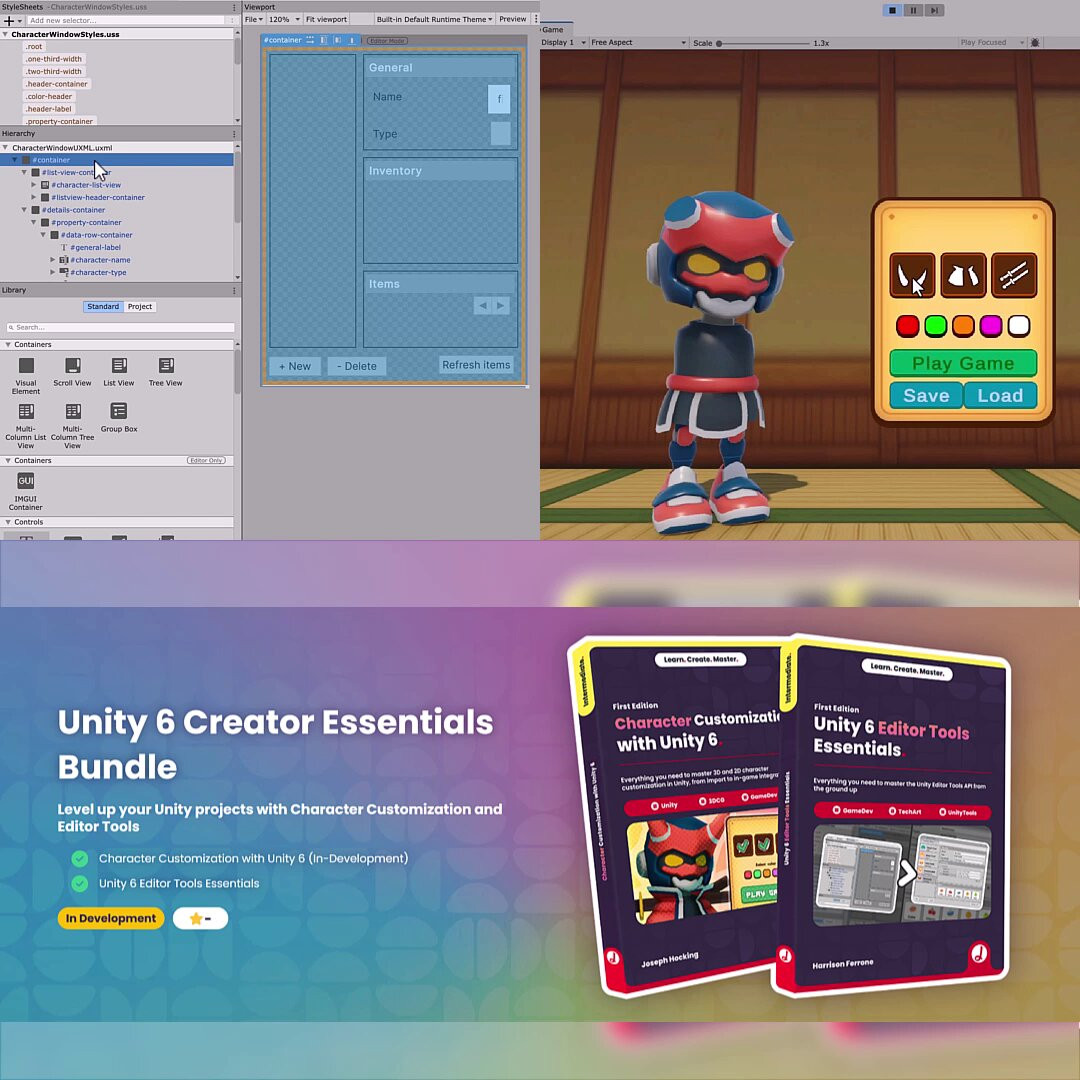
Task: Click the green Play Game button
Action: tap(963, 363)
